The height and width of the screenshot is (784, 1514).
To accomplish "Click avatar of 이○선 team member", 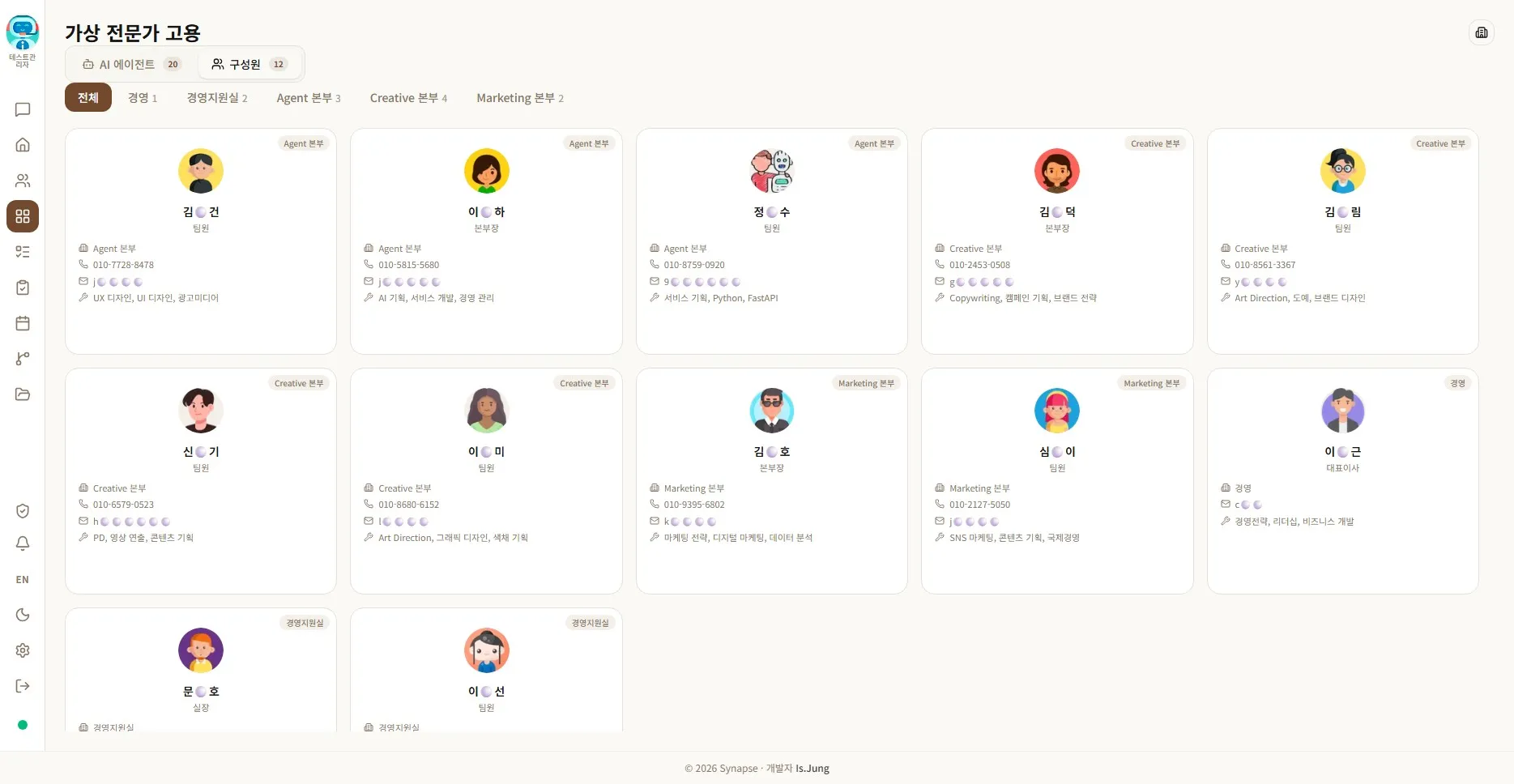I will [x=487, y=650].
